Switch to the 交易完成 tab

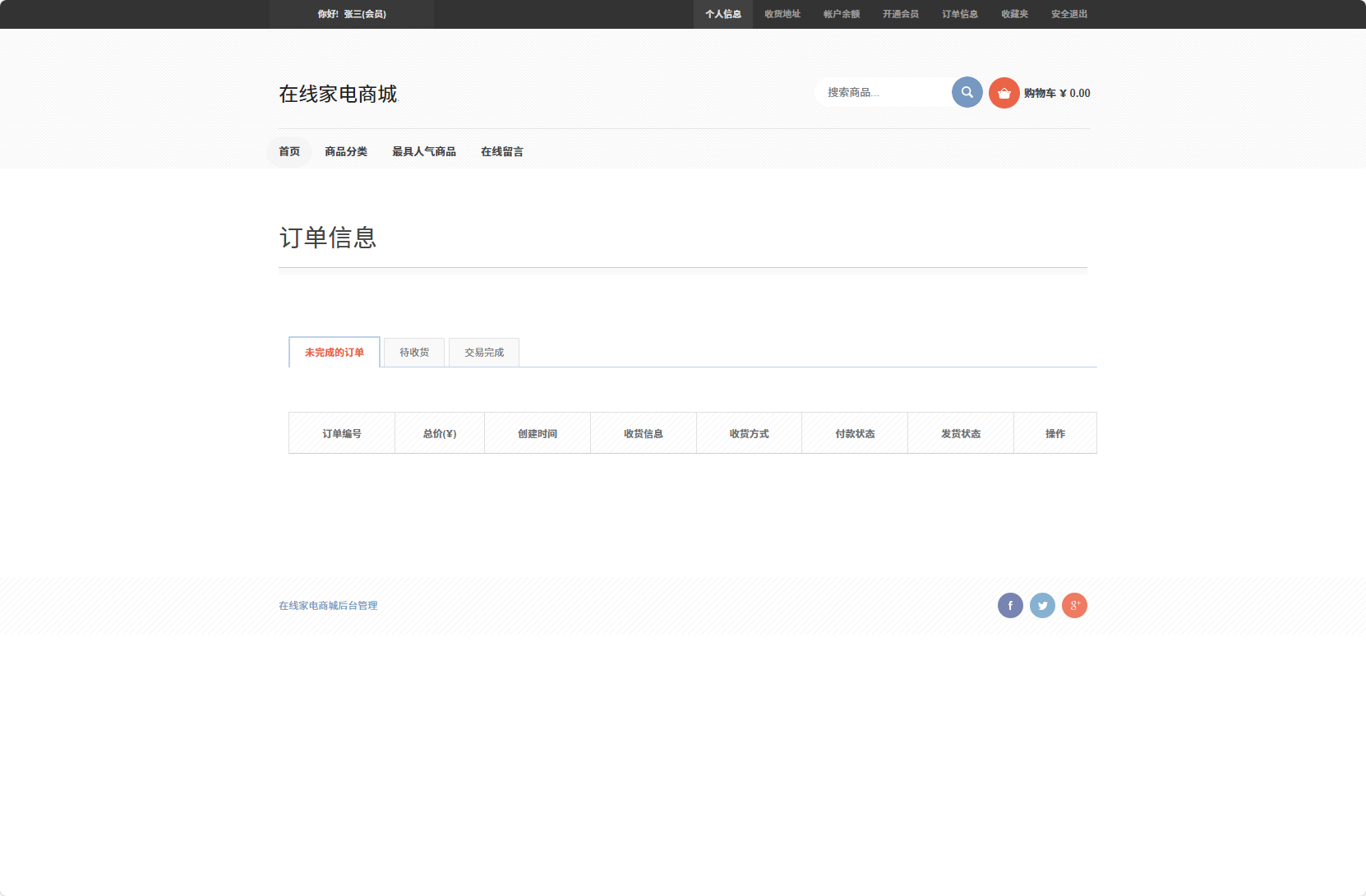(483, 352)
